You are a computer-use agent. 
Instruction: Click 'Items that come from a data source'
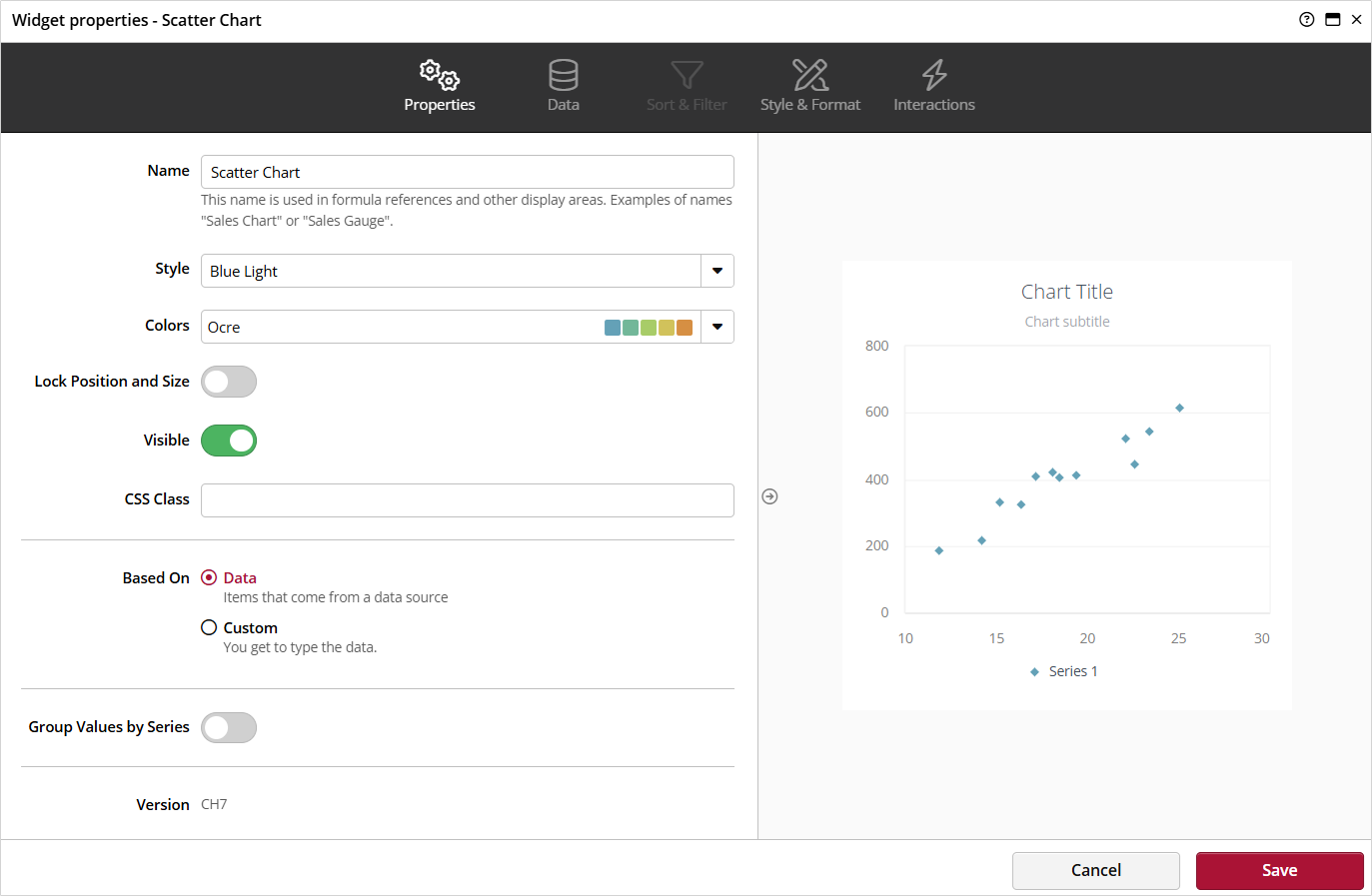coord(336,597)
